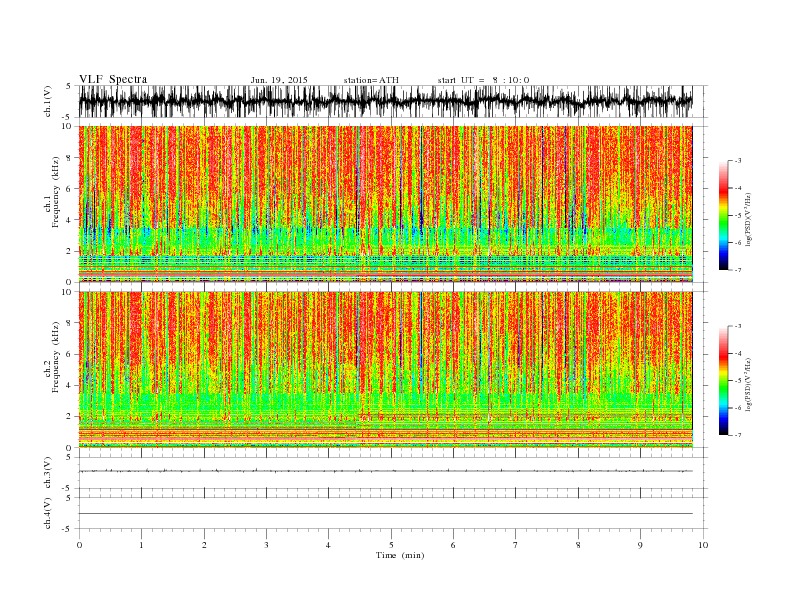Click the "-3" label on ch.1 color scale
The width and height of the screenshot is (792, 612).
tap(738, 161)
